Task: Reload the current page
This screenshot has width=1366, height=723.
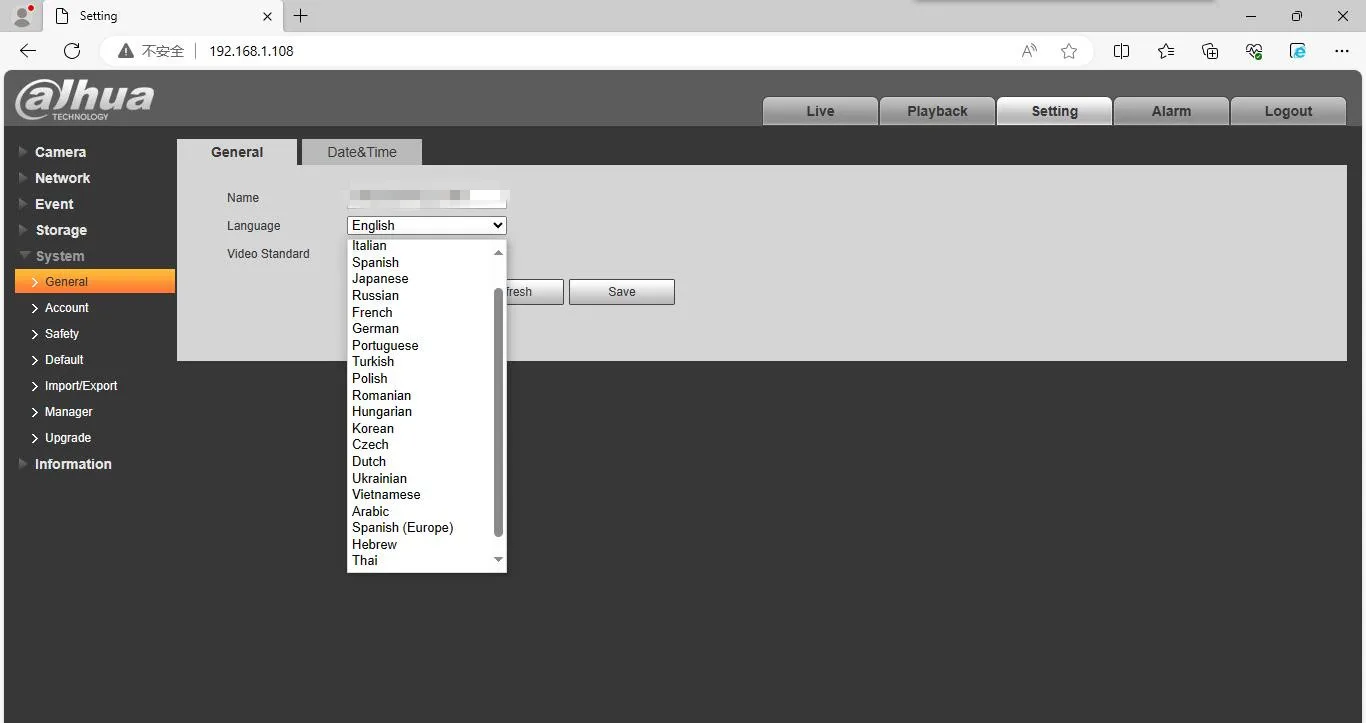Action: click(x=72, y=51)
